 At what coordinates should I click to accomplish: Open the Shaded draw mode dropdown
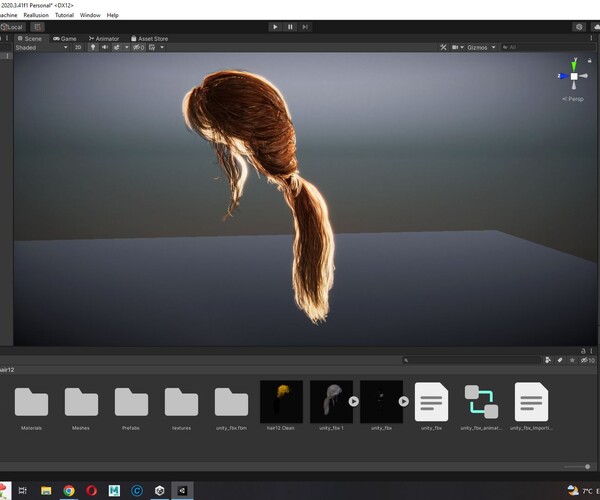[x=42, y=47]
